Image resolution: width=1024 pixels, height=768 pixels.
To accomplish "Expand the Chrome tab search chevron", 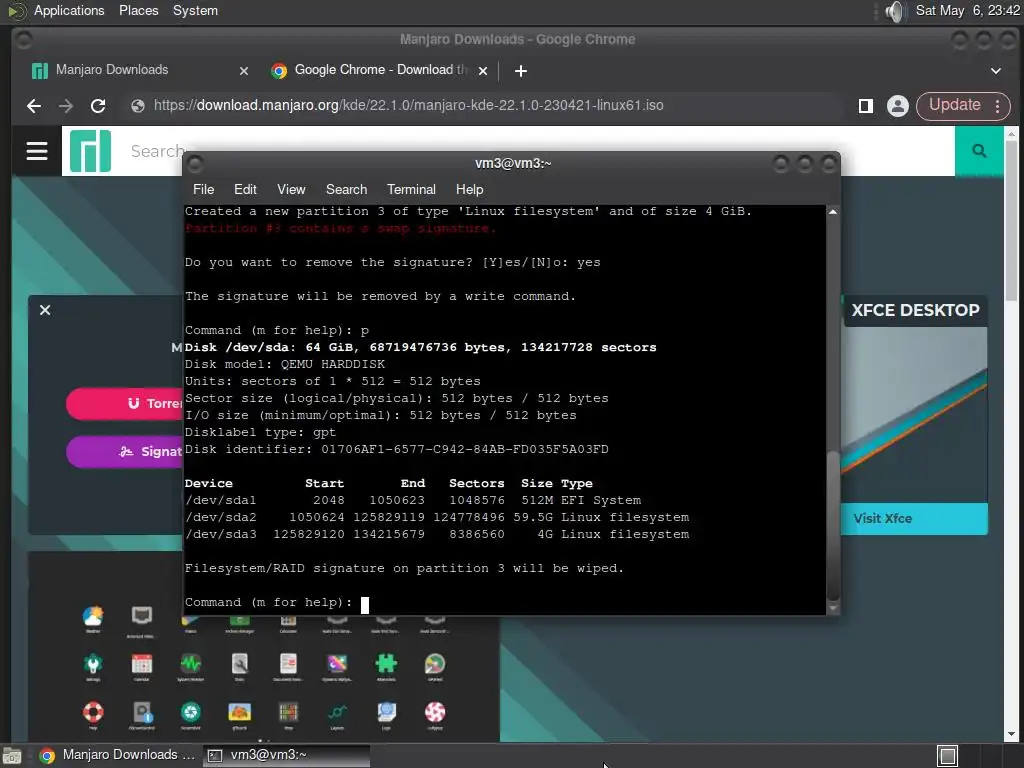I will (996, 71).
